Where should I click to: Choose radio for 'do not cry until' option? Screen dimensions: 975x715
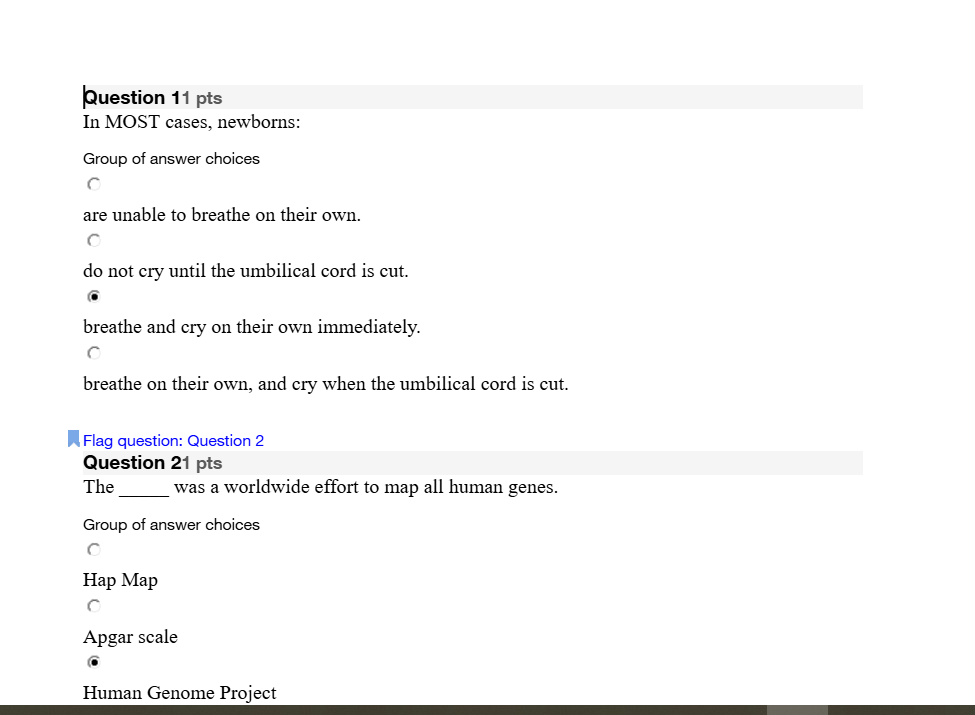[x=94, y=240]
